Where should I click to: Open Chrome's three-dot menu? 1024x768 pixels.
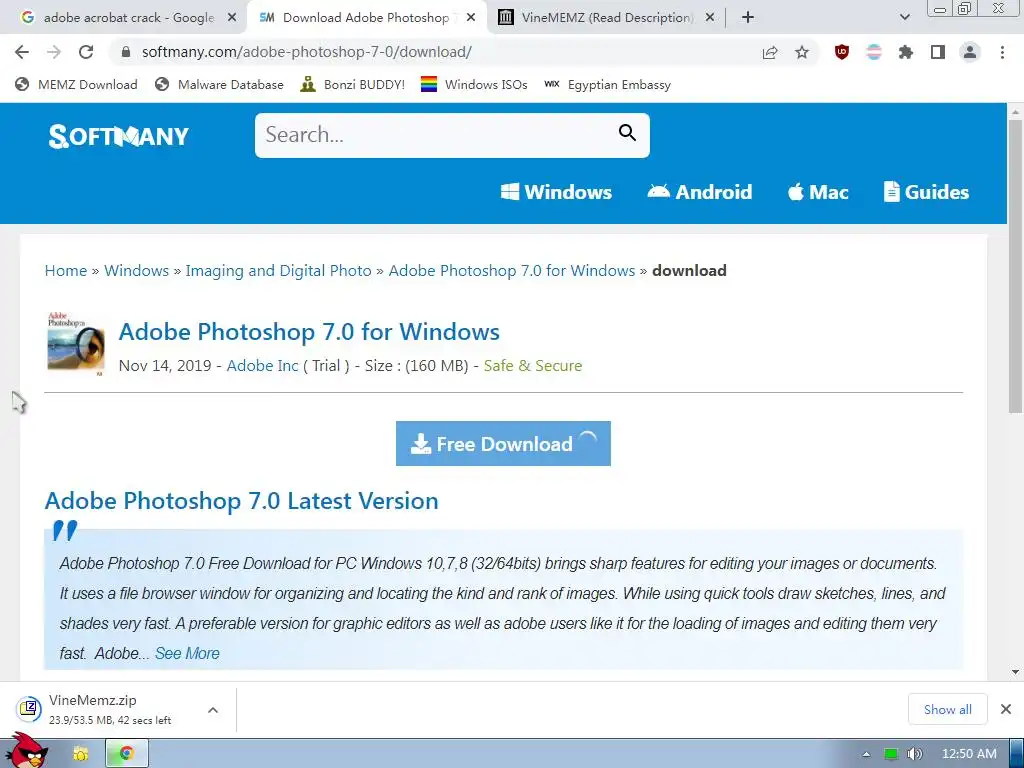pyautogui.click(x=1002, y=52)
